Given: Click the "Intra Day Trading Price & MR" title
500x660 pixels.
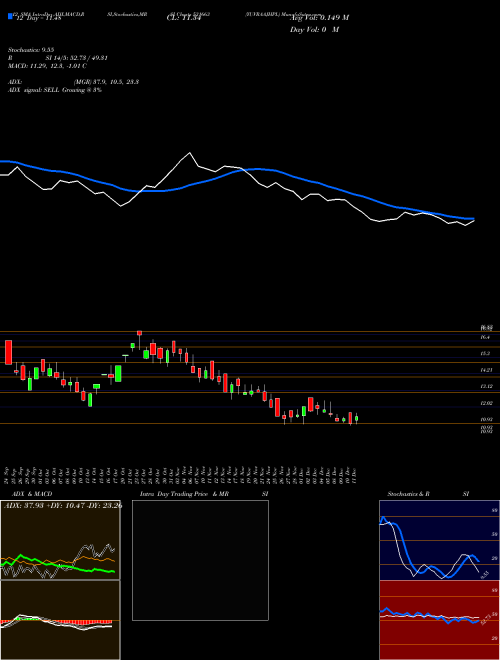Looking at the screenshot, I should pyautogui.click(x=184, y=494).
